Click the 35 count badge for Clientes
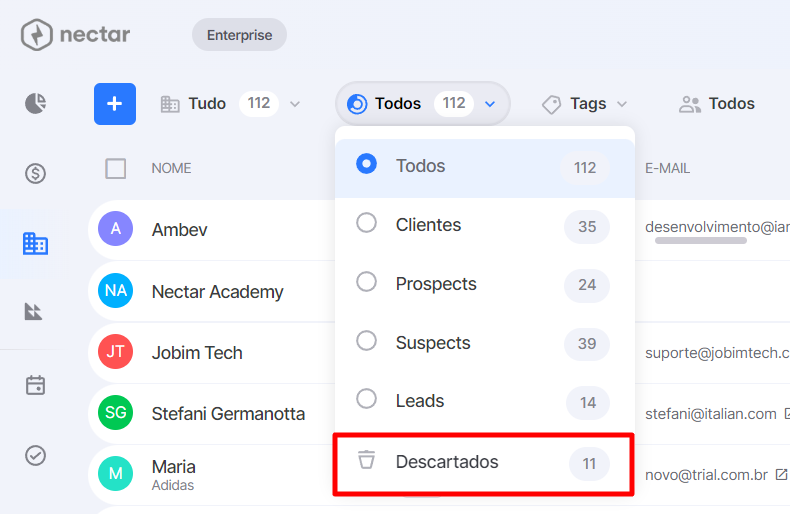This screenshot has height=514, width=790. click(x=587, y=227)
